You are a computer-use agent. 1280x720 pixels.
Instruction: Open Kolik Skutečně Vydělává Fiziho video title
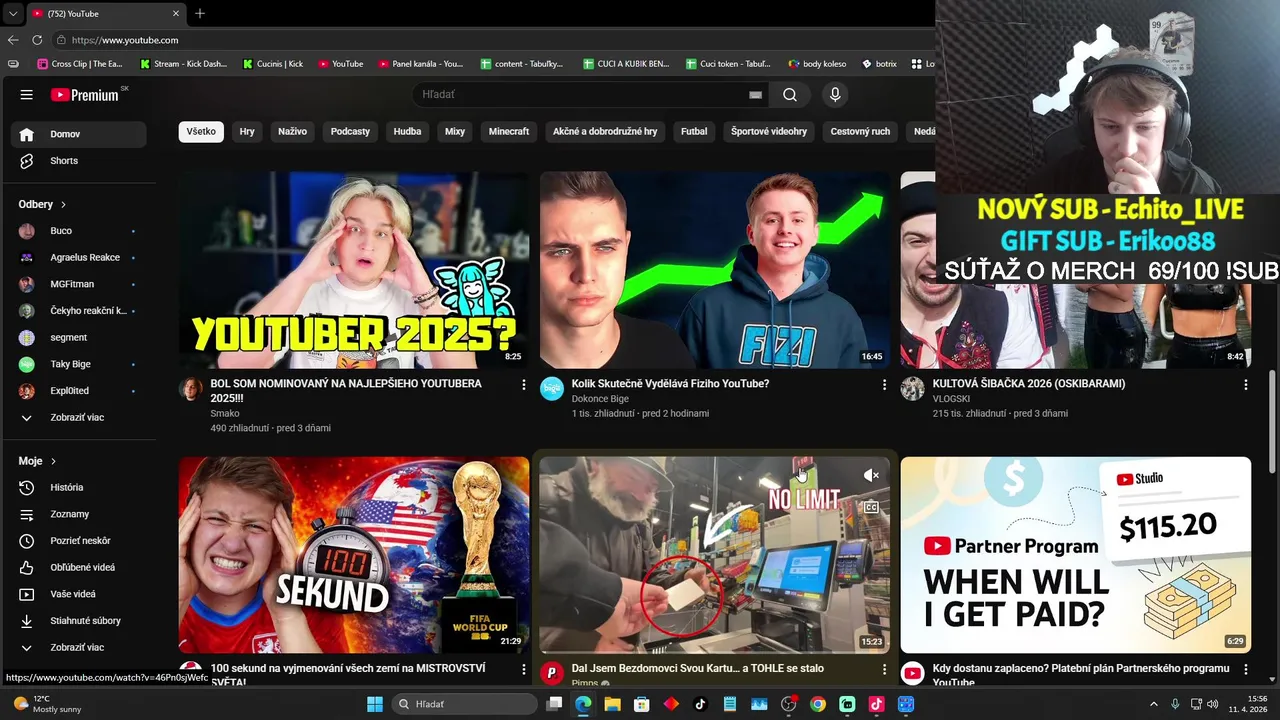(670, 384)
